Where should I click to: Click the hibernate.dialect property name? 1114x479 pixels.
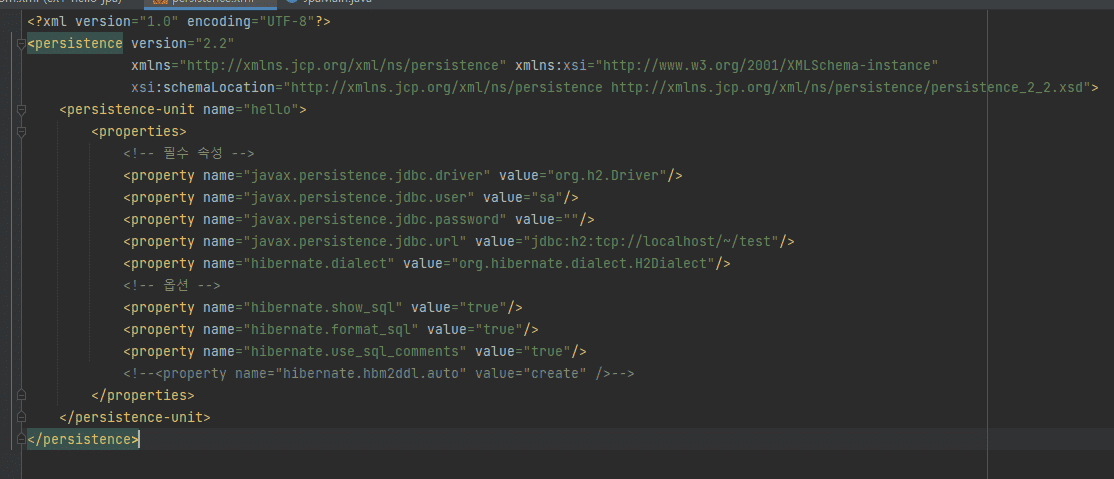(x=319, y=264)
